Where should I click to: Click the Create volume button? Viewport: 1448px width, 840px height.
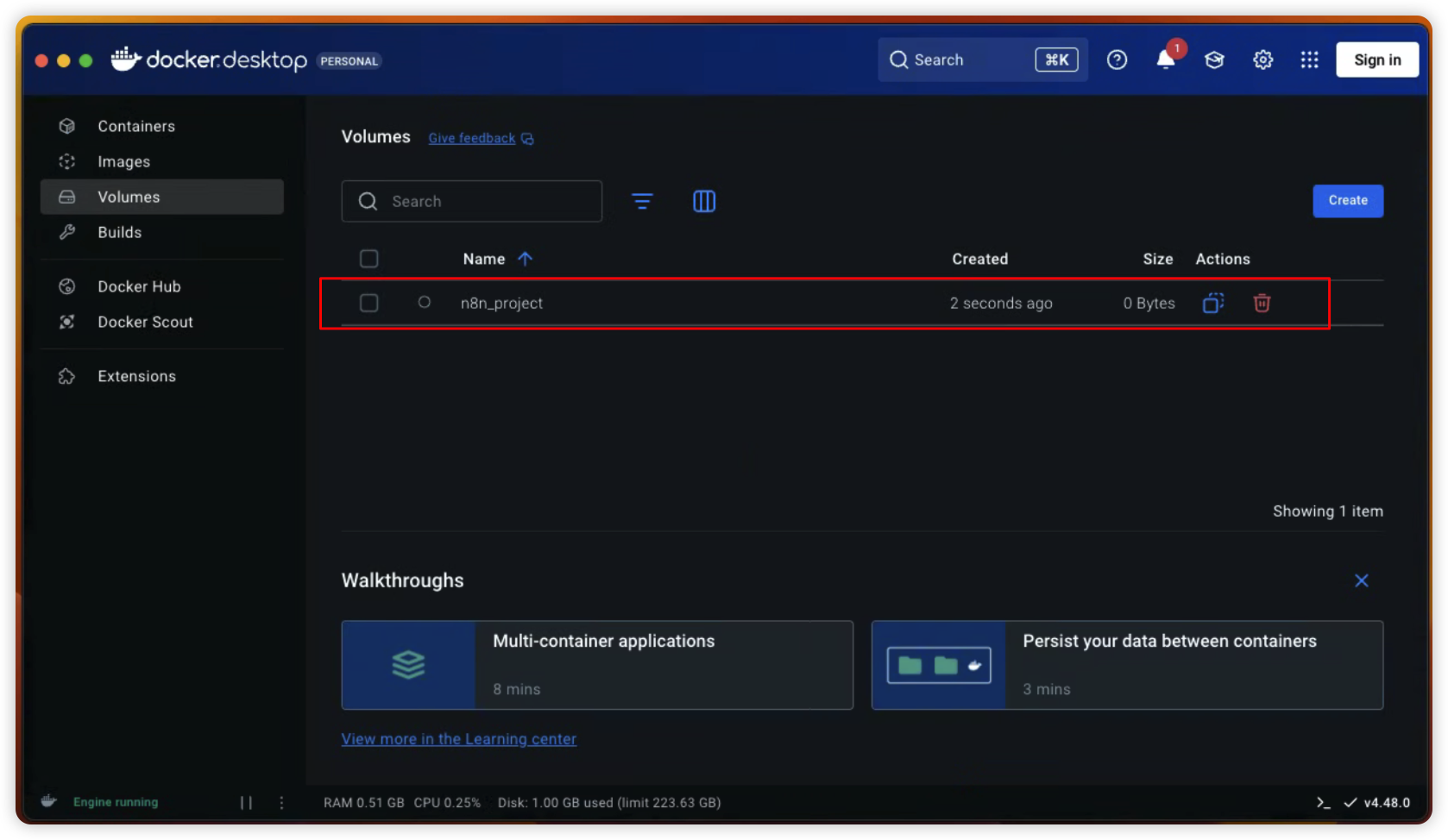tap(1348, 200)
